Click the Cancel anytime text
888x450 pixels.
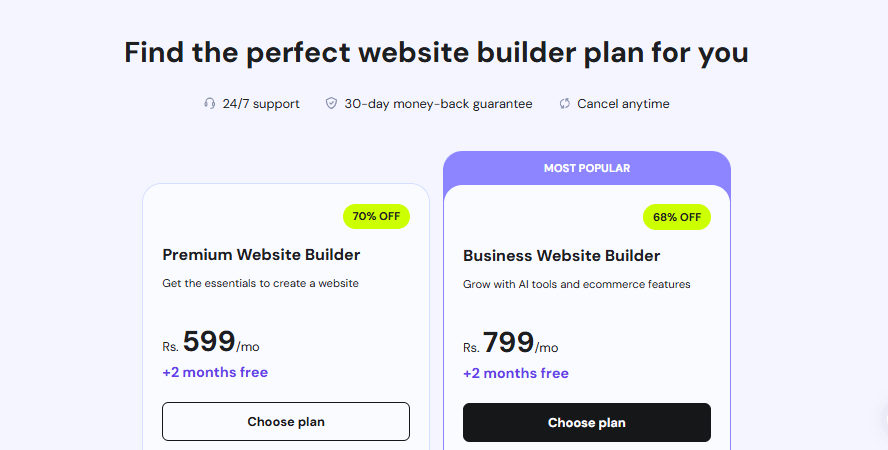(623, 104)
